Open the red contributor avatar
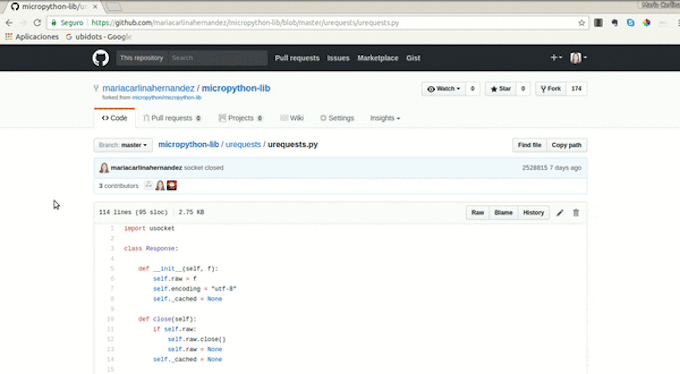The height and width of the screenshot is (374, 680). 172,185
